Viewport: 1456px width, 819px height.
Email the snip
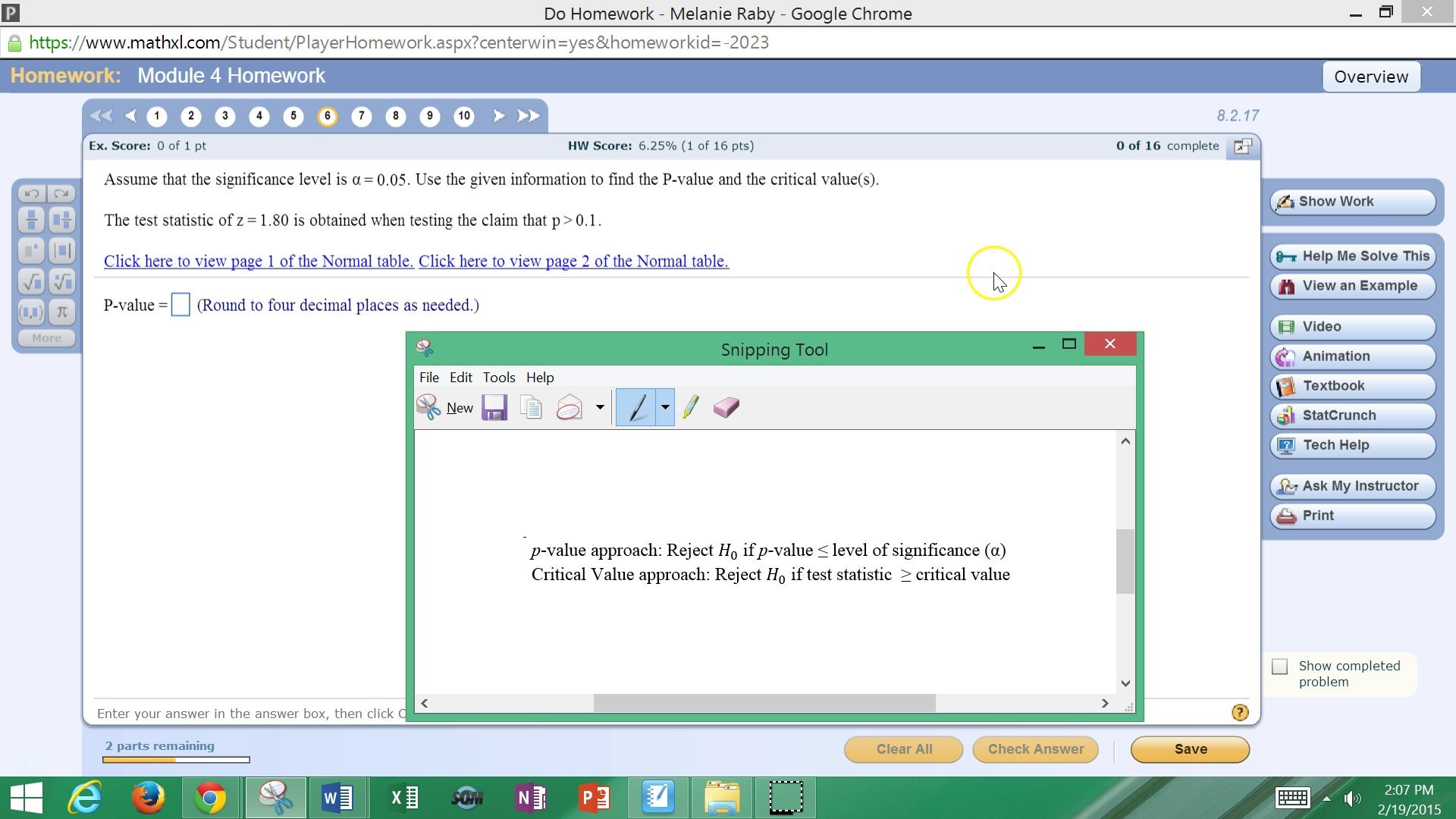pos(568,407)
